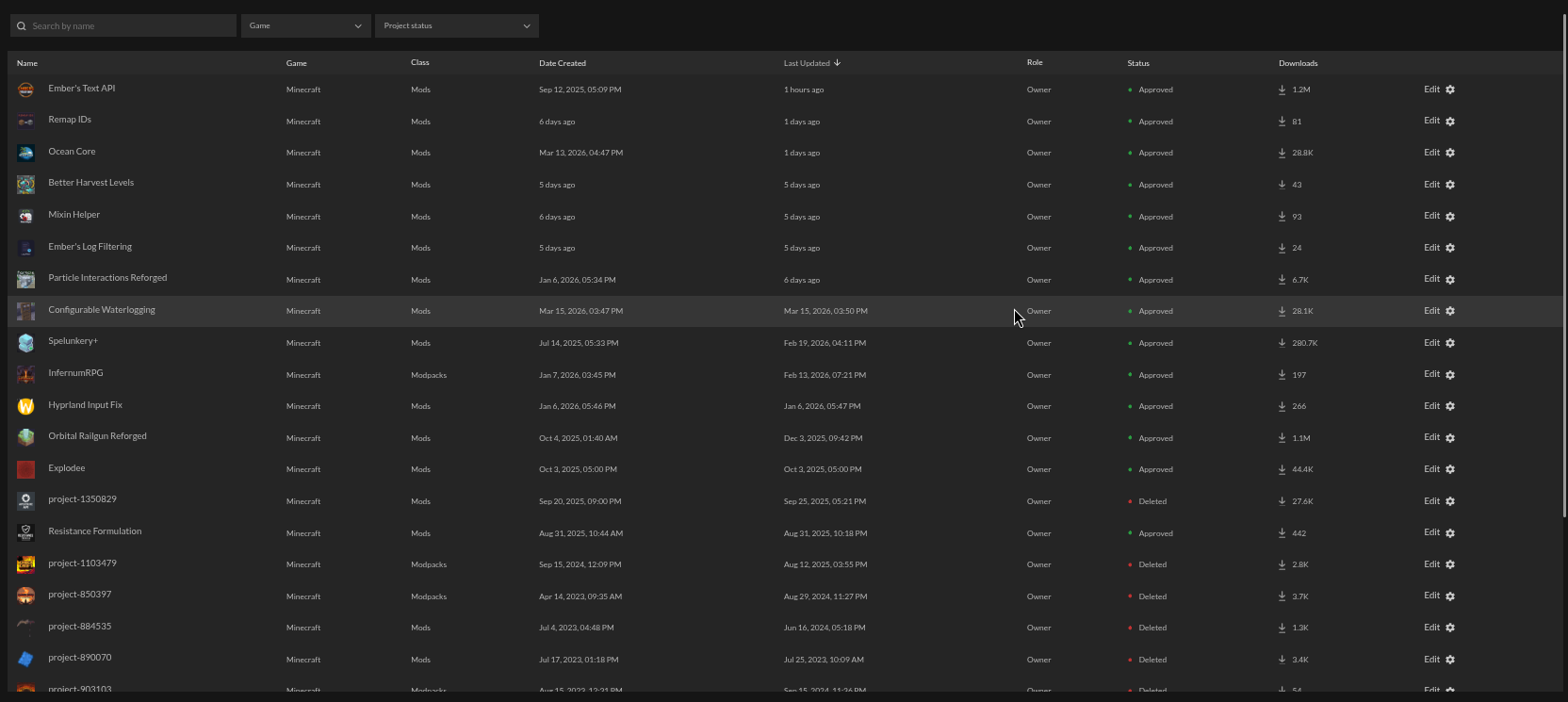This screenshot has width=1568, height=702.
Task: Expand the Project status dropdown
Action: (x=457, y=25)
